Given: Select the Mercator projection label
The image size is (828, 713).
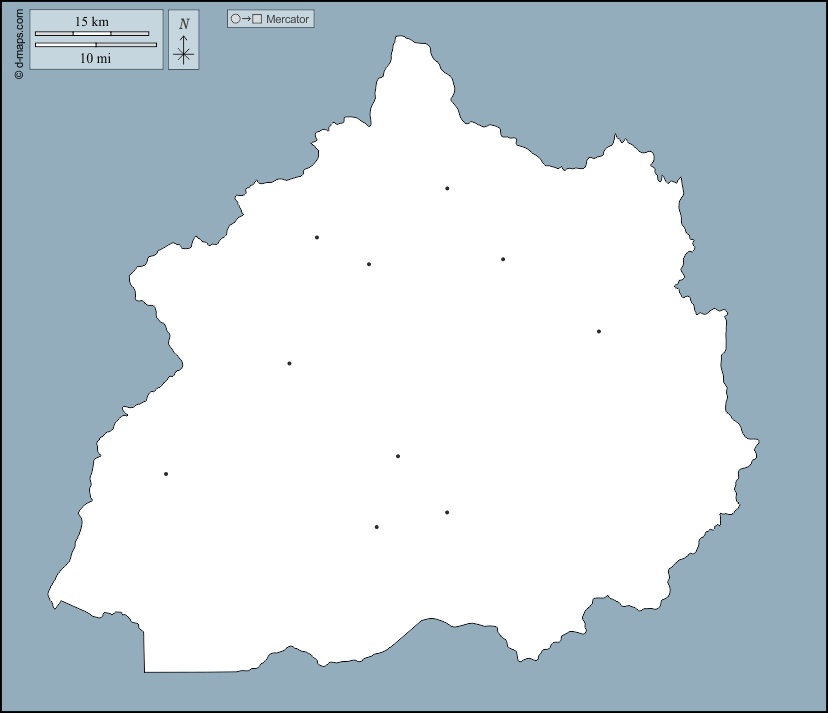Looking at the screenshot, I should [288, 19].
